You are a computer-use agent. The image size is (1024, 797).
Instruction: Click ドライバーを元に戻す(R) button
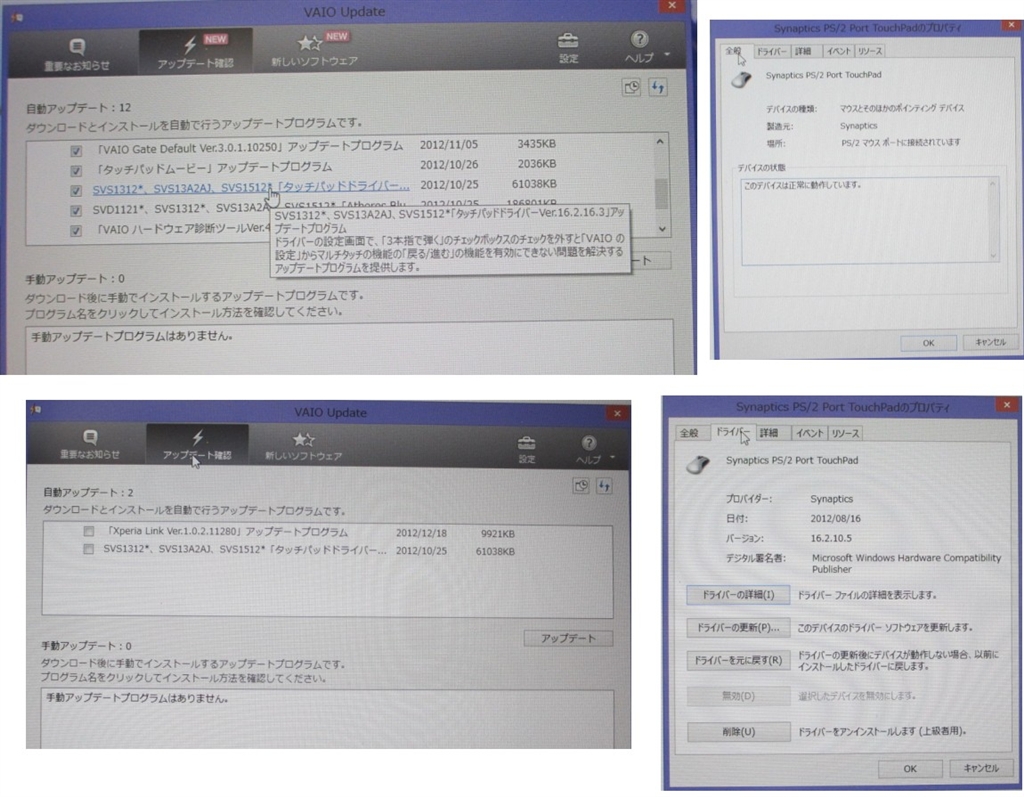click(x=738, y=660)
